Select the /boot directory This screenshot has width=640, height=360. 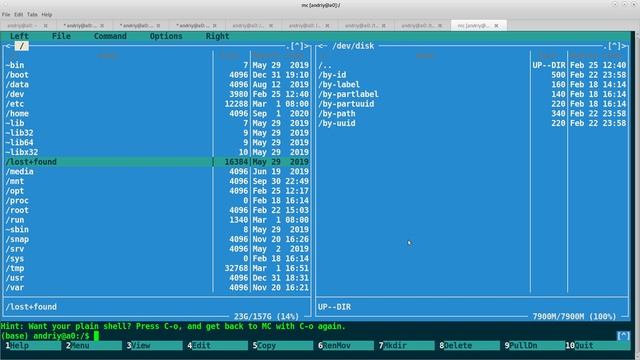[x=157, y=75]
